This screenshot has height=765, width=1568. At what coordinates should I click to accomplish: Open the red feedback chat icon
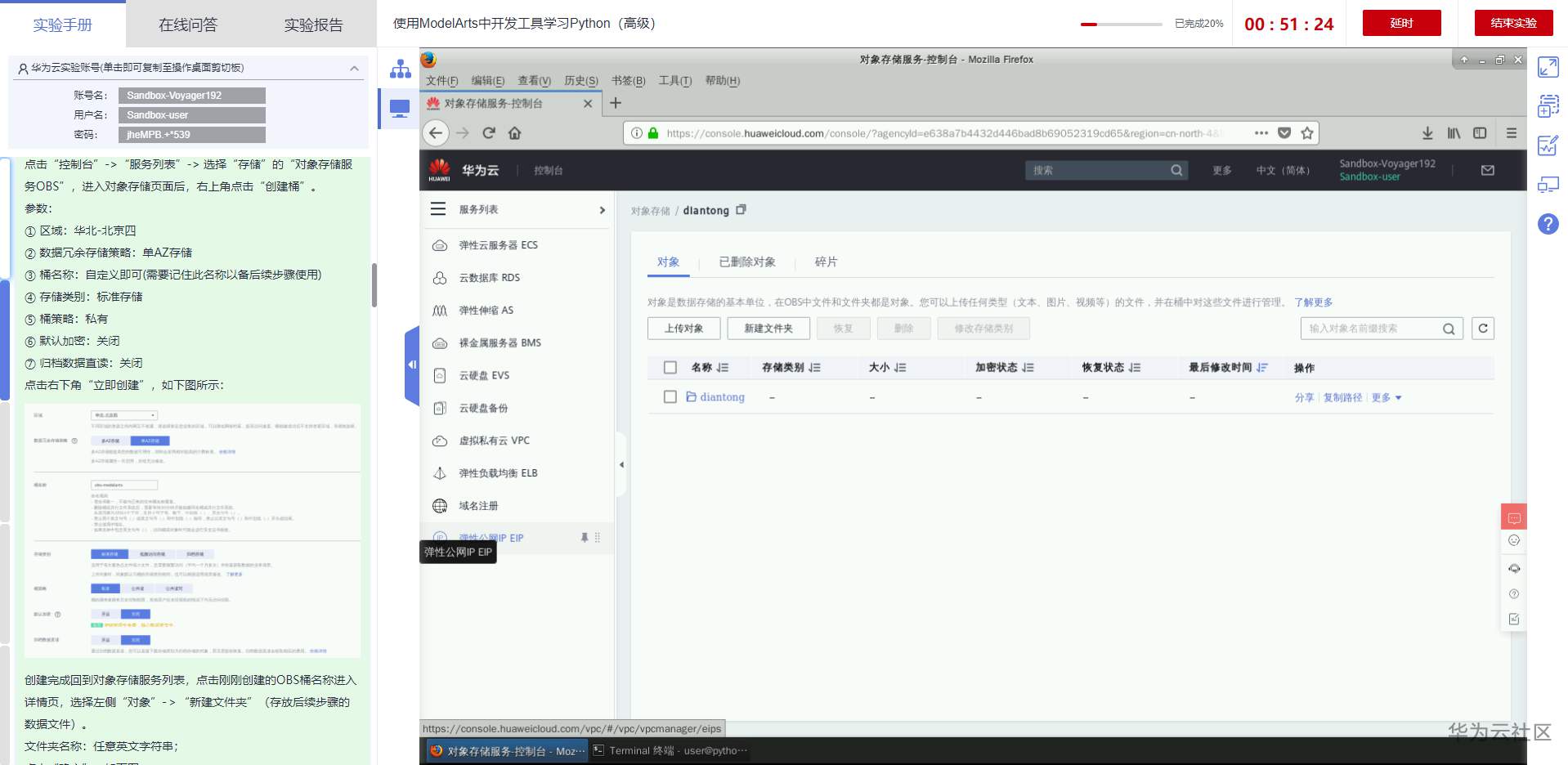[x=1514, y=517]
